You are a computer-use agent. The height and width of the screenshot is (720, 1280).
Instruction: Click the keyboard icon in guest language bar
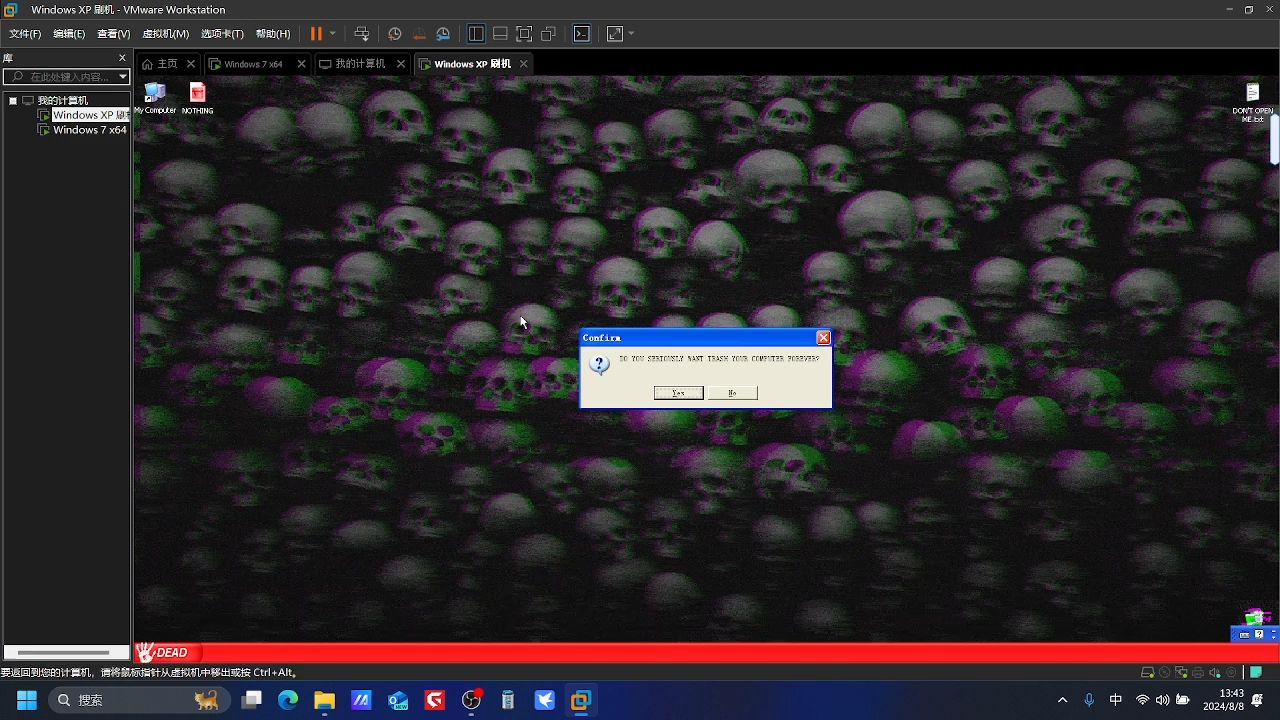click(x=1244, y=635)
